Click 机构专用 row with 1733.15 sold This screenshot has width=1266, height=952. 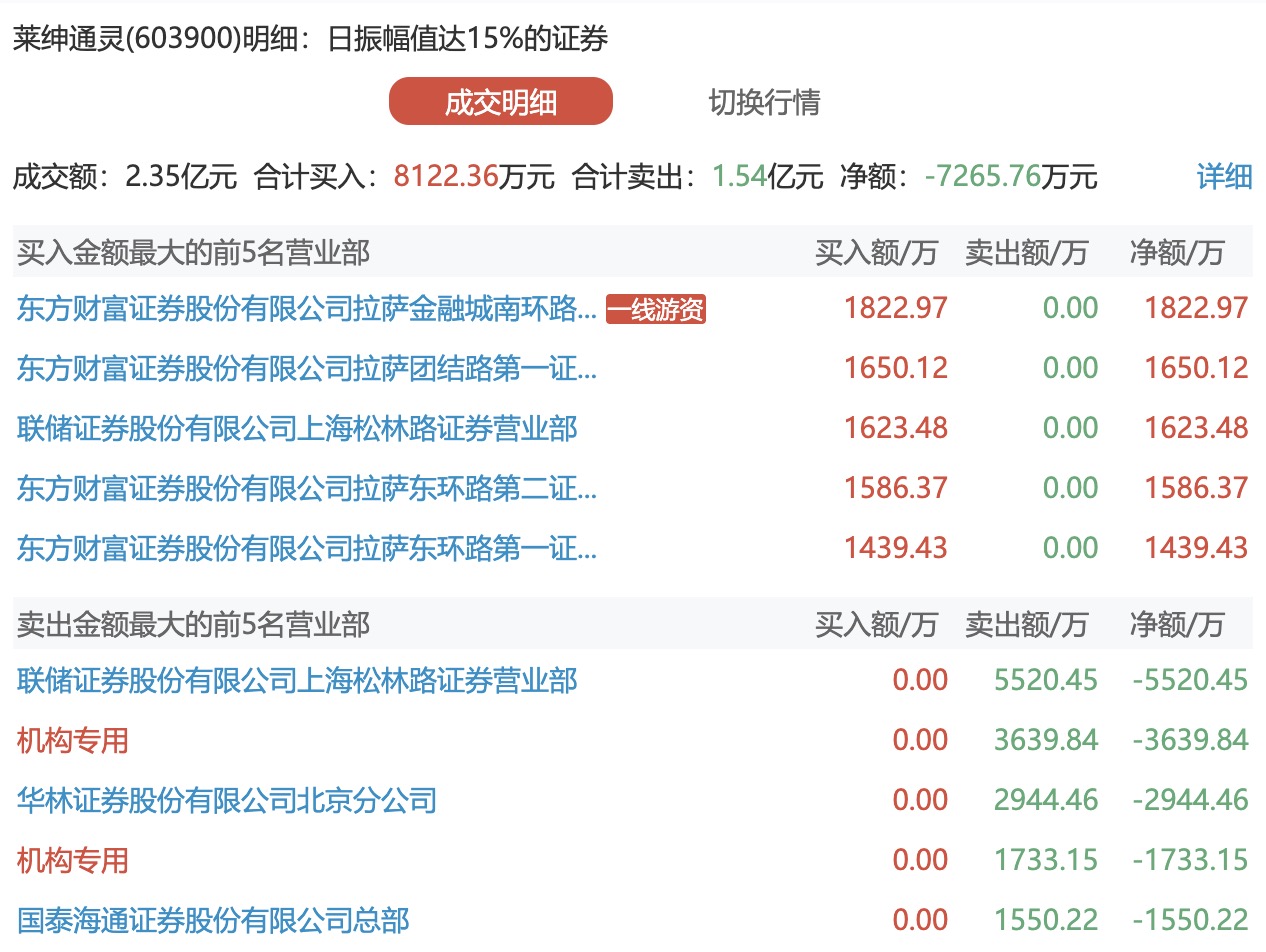point(73,861)
